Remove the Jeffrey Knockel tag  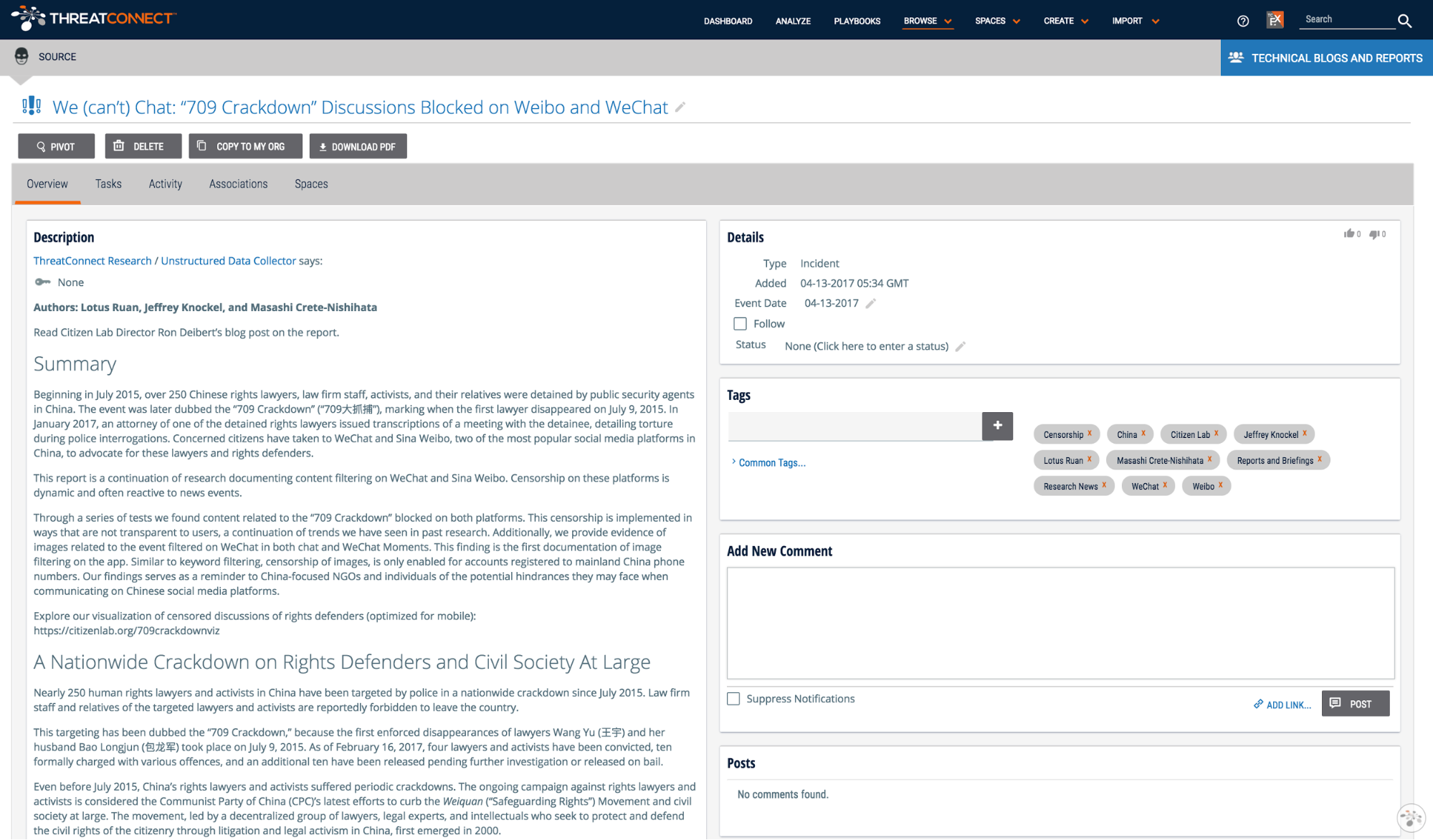(x=1305, y=433)
